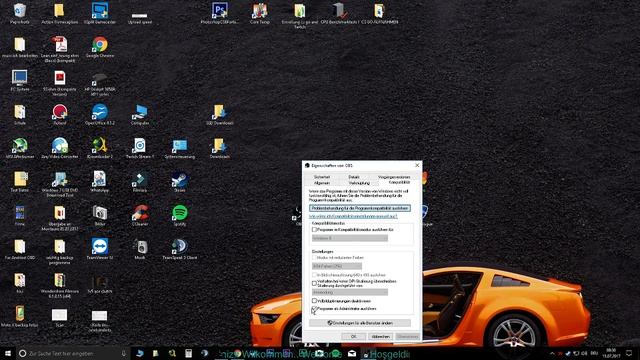Switch to the Vorgängerversionen tab
The image size is (640, 360).
tap(394, 177)
